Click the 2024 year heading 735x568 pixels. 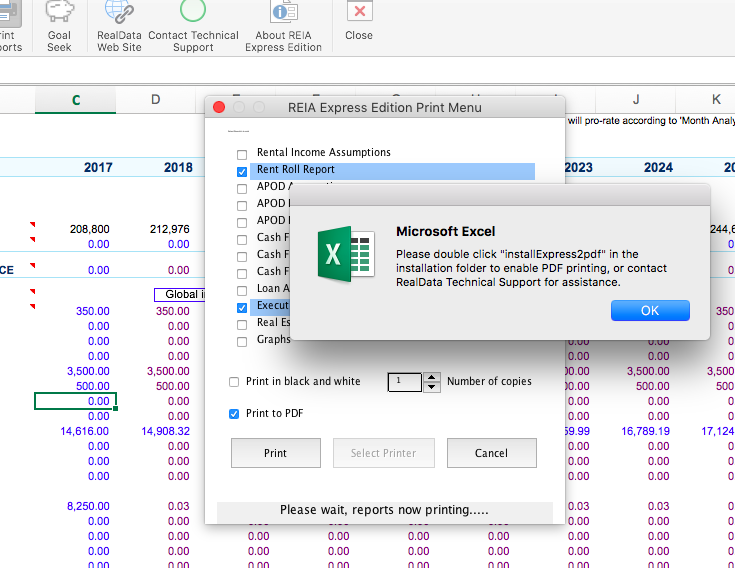[658, 167]
